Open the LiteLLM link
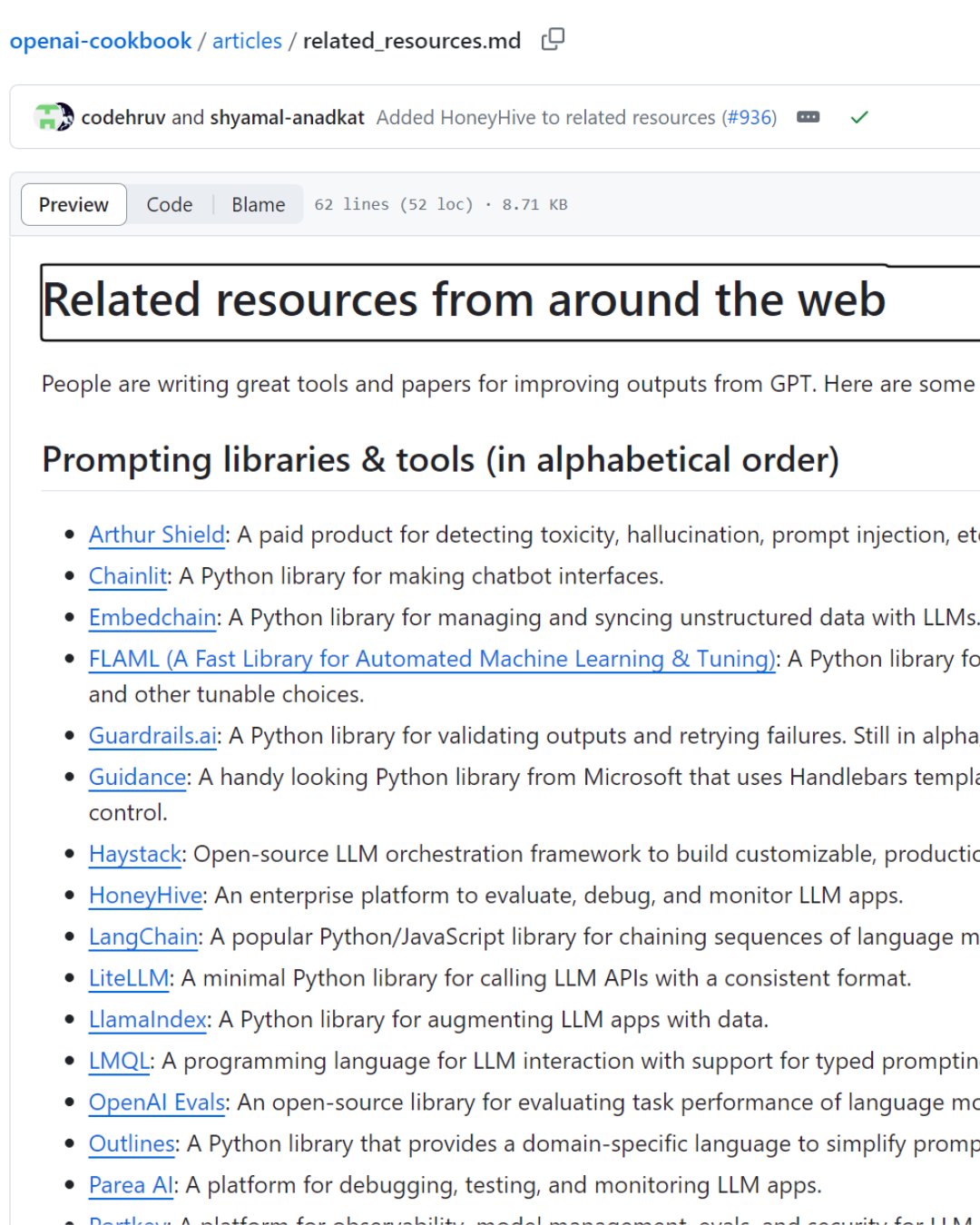 click(x=129, y=978)
